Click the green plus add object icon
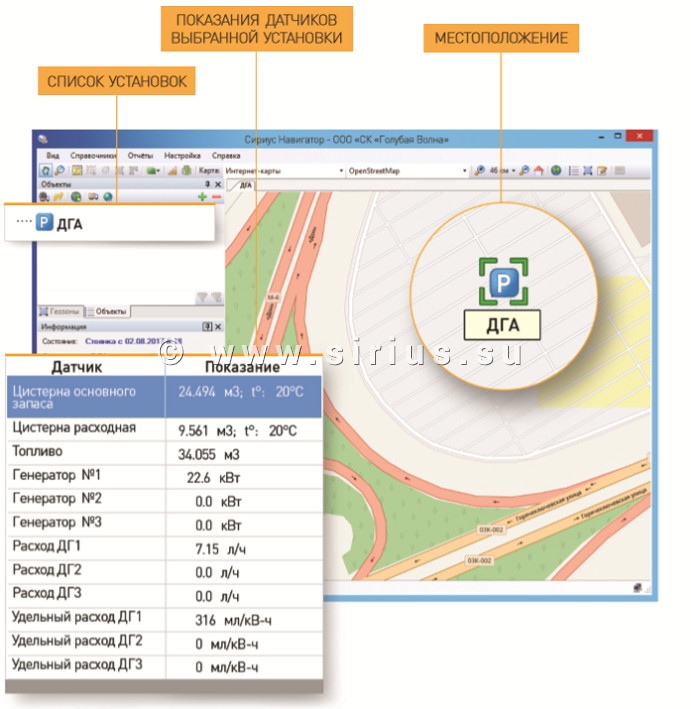This screenshot has height=709, width=691. pos(203,198)
